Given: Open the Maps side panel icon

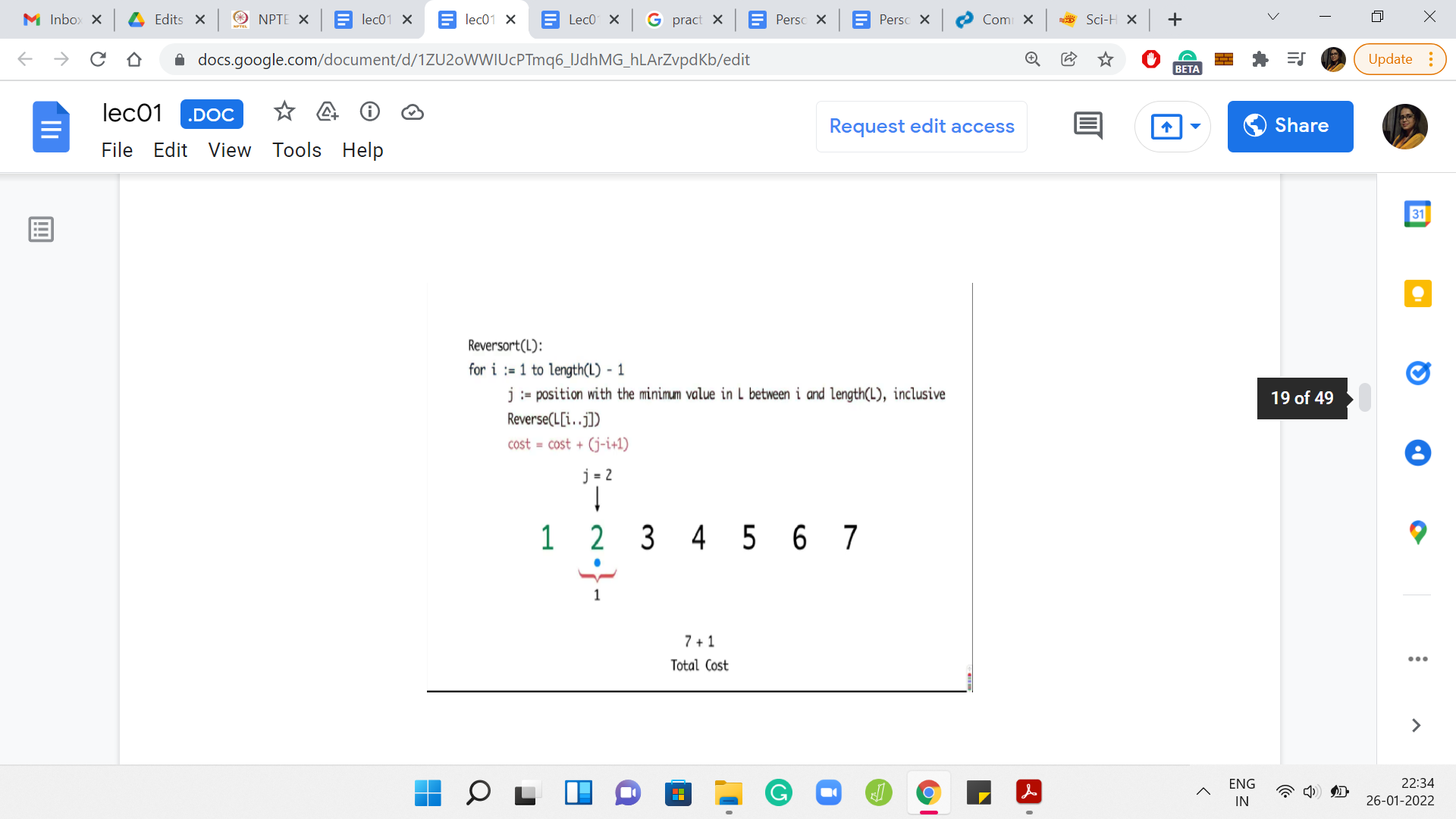Looking at the screenshot, I should click(x=1417, y=532).
